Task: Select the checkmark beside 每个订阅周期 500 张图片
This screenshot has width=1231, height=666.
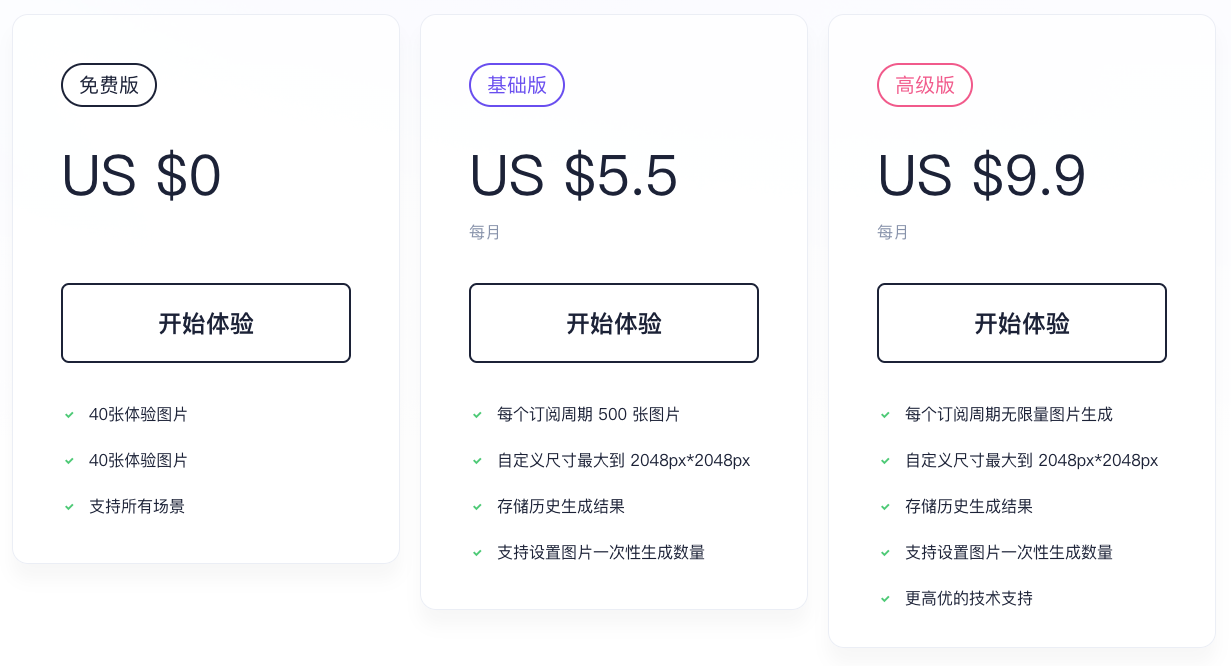Action: pyautogui.click(x=477, y=415)
